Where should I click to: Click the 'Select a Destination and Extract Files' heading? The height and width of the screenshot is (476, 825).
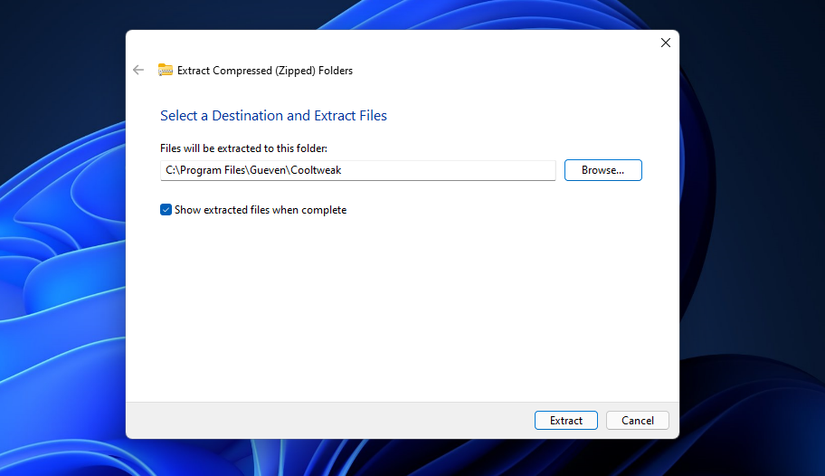click(274, 116)
